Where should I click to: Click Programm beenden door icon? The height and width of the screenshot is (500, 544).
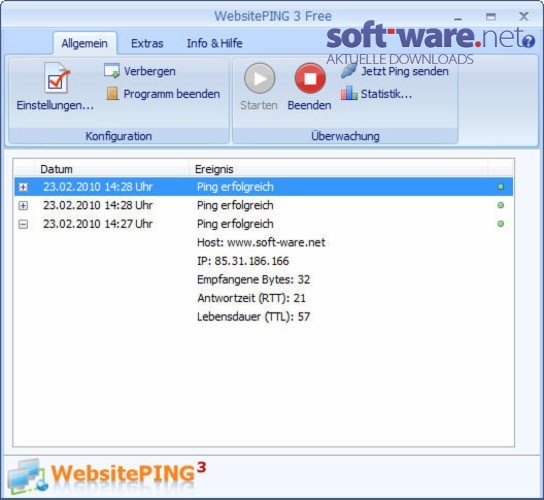tap(112, 94)
